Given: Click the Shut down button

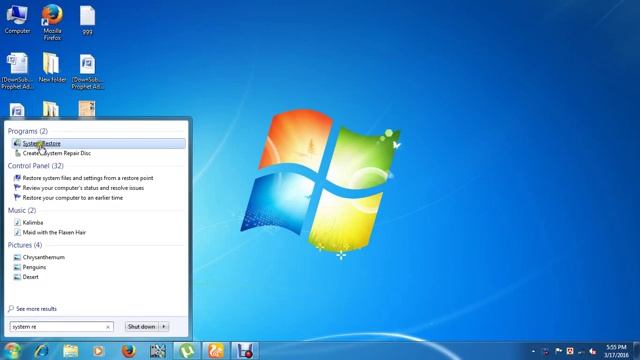Looking at the screenshot, I should coord(141,327).
